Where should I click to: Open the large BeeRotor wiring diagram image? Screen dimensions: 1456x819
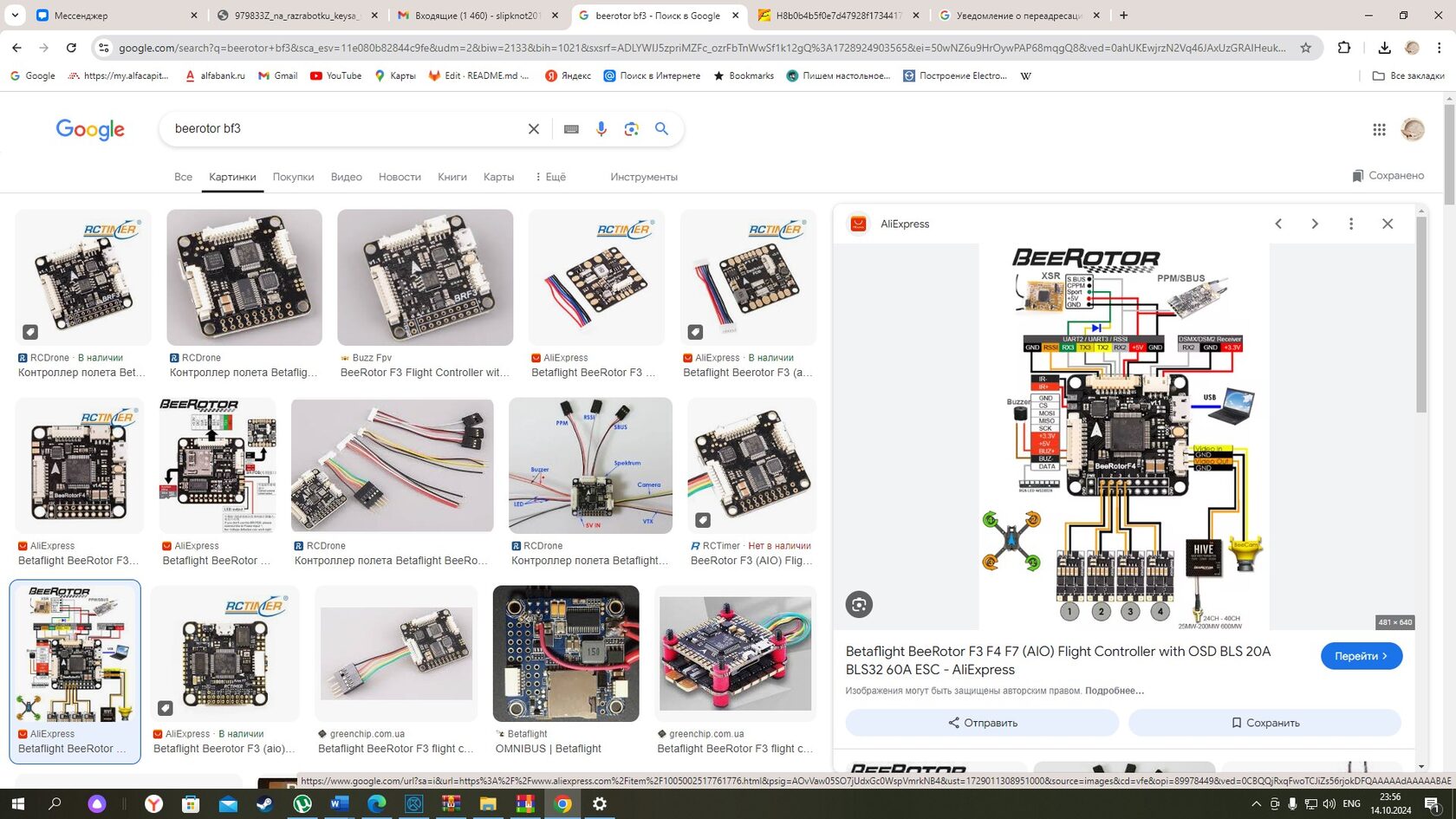[1124, 437]
